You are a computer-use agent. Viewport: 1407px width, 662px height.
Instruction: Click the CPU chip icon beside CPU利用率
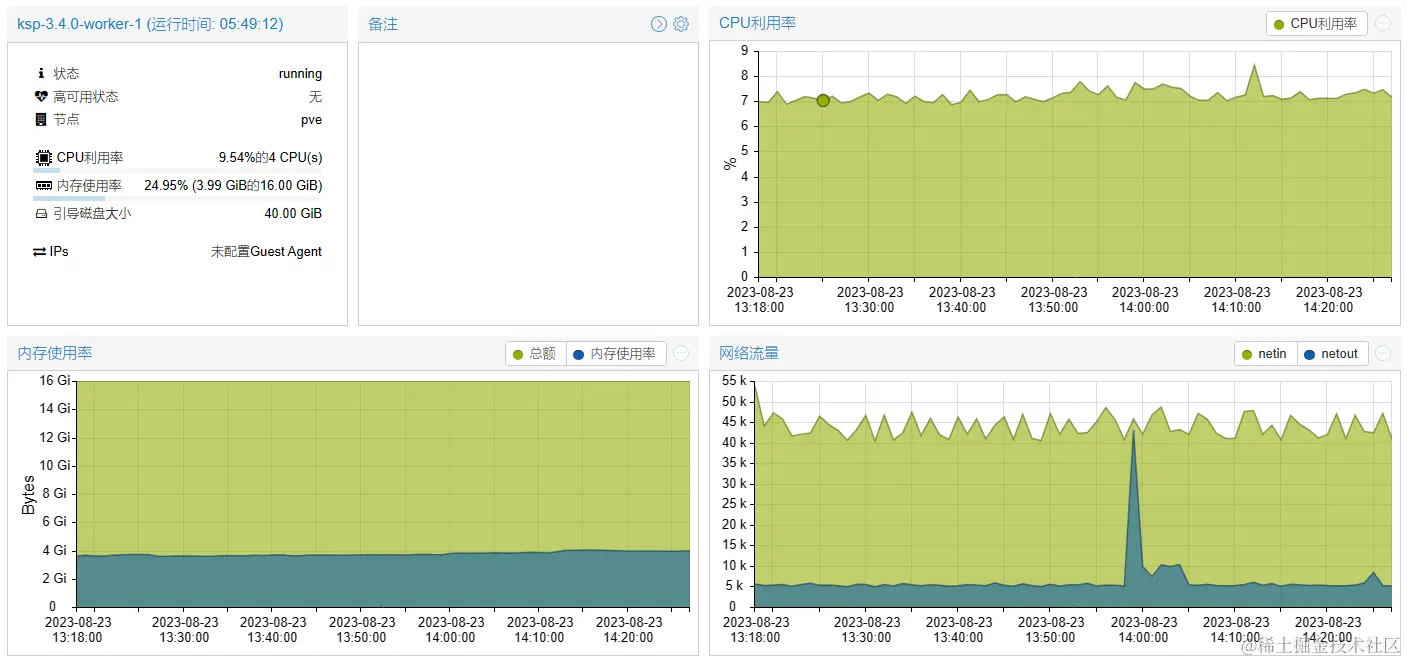click(44, 157)
